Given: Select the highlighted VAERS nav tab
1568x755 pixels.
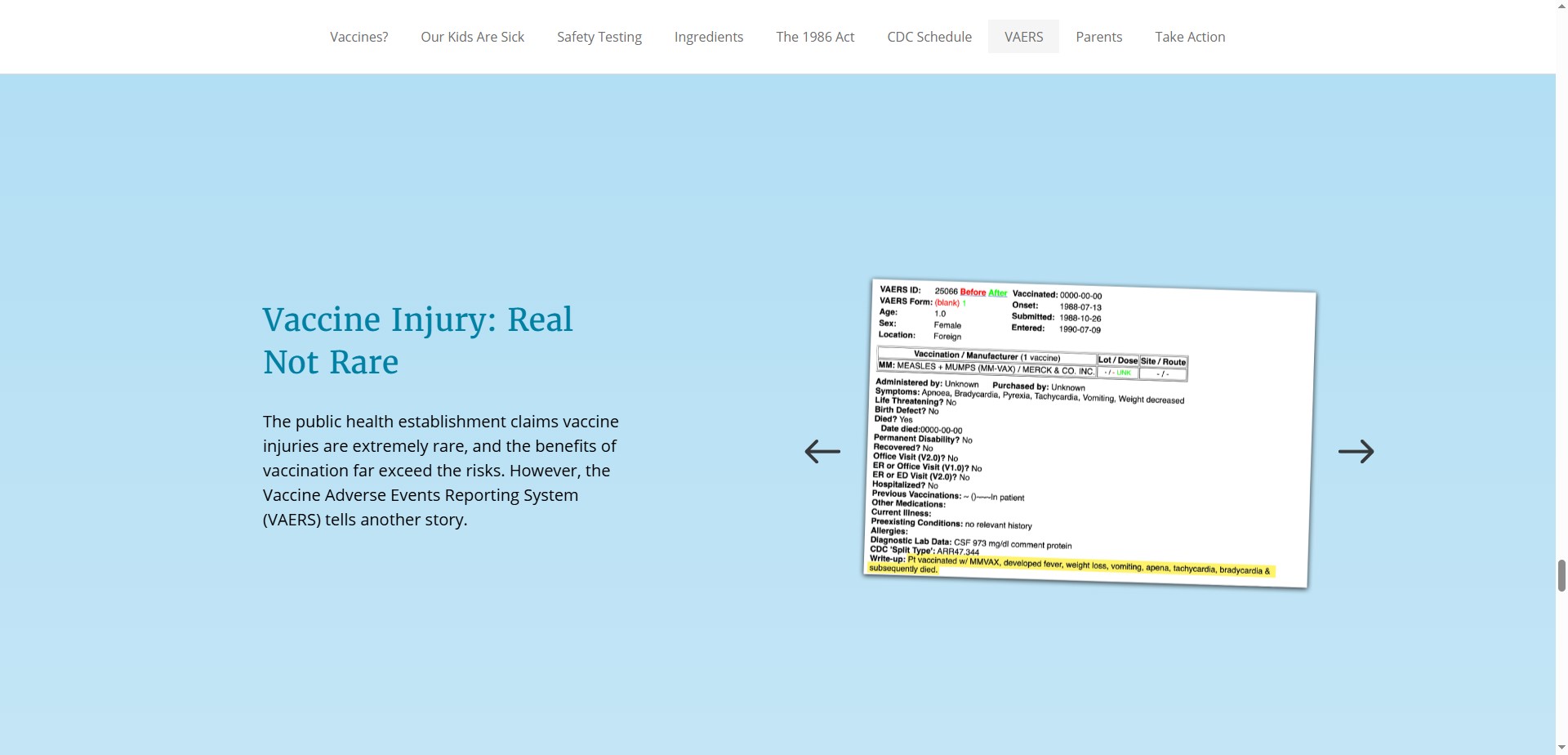Looking at the screenshot, I should pos(1023,37).
